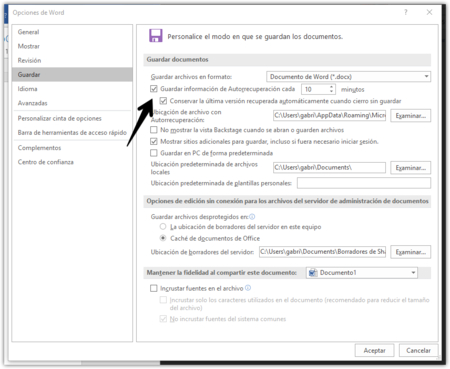Screen dimensions: 450x369
Task: Click Examinar for server drafts location
Action: 410,252
